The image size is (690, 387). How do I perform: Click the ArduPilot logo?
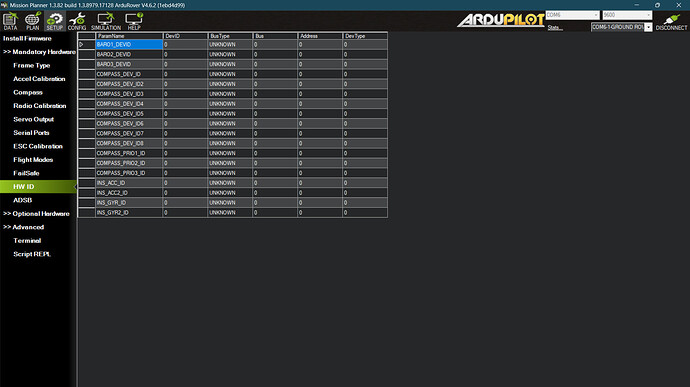(x=501, y=20)
